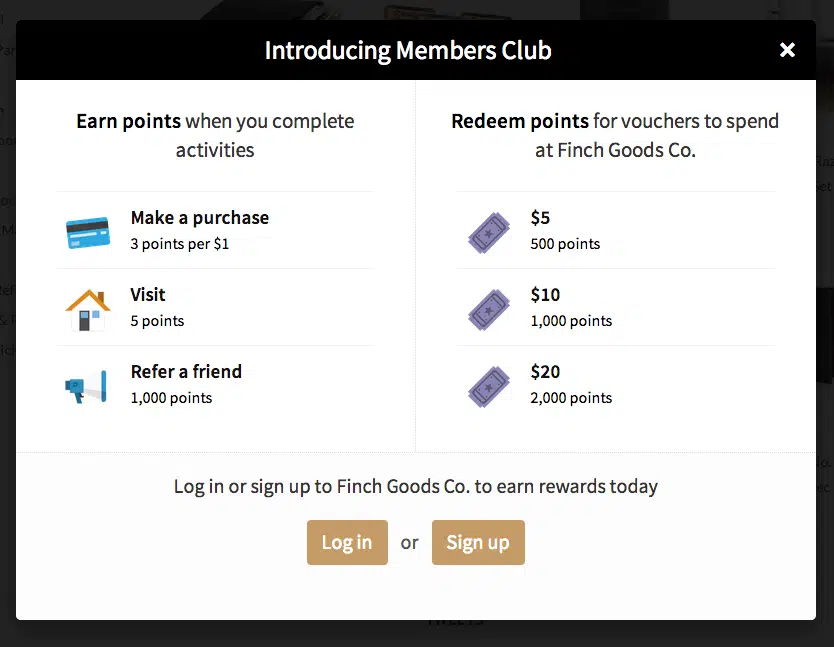Click the megaphone Refer a friend icon
The width and height of the screenshot is (834, 647).
(87, 386)
